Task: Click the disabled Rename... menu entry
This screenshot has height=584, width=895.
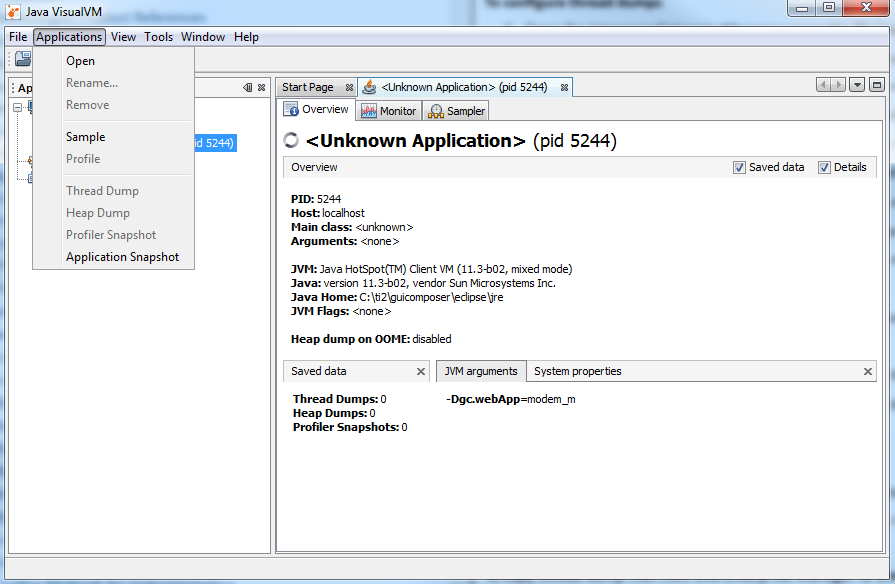Action: 113,83
